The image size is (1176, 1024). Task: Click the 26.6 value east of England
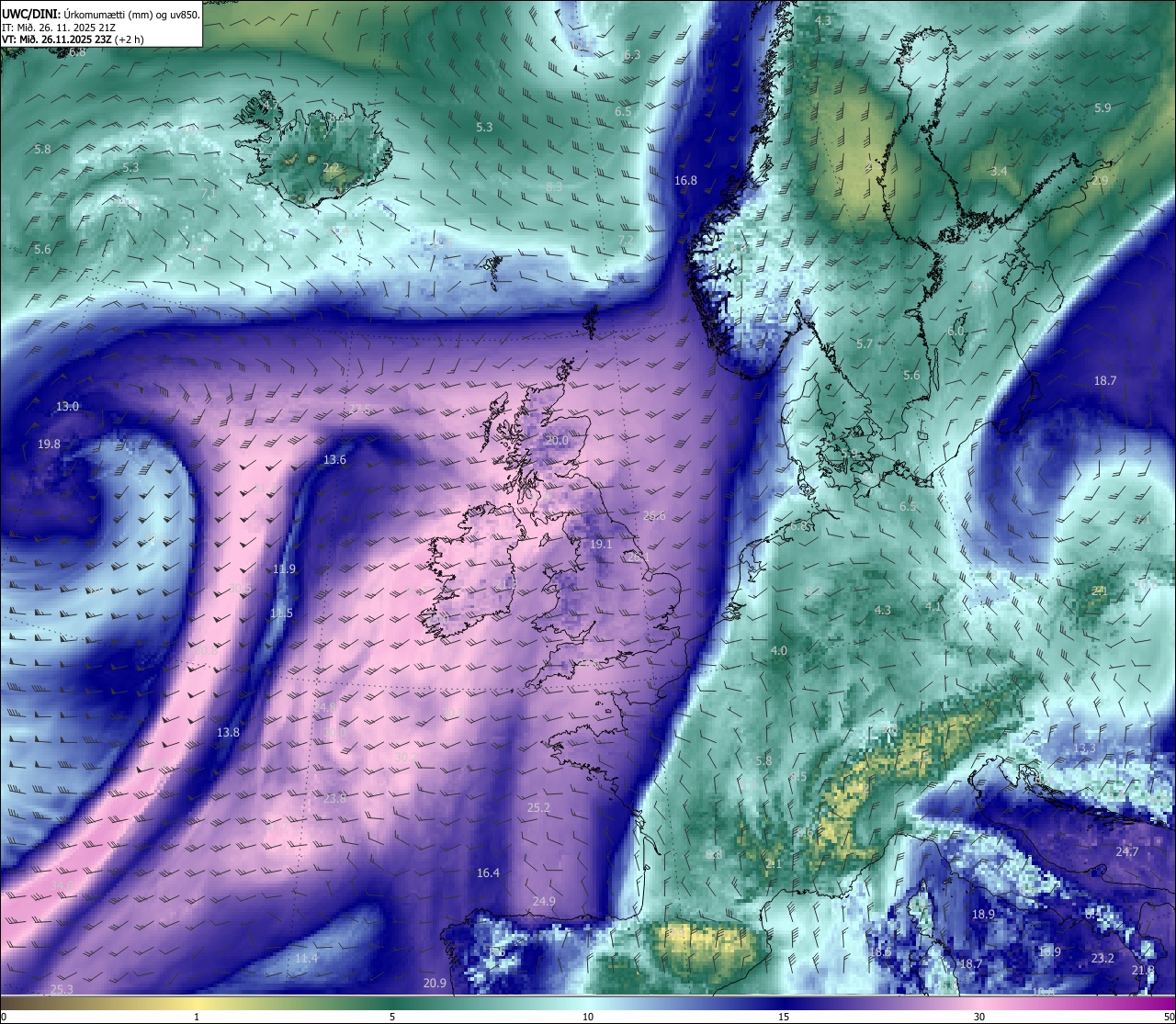point(654,515)
